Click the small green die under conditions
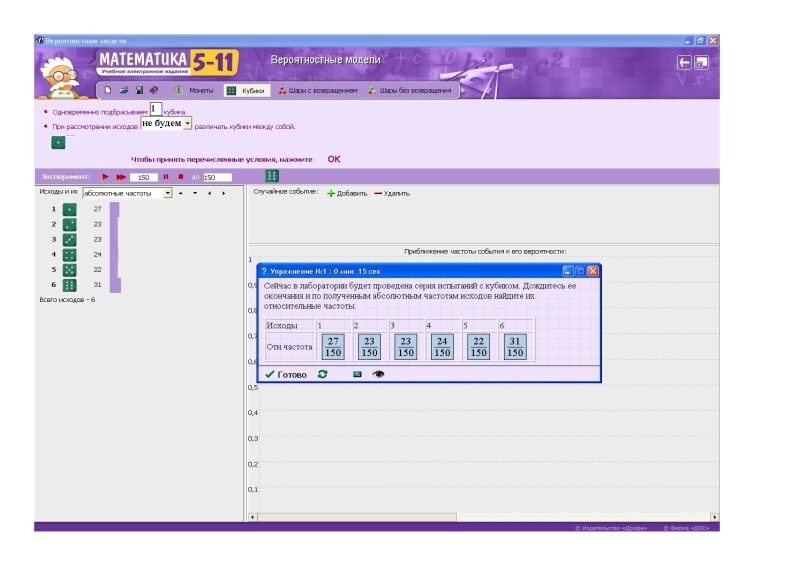Screen dimensions: 800x566 [58, 143]
